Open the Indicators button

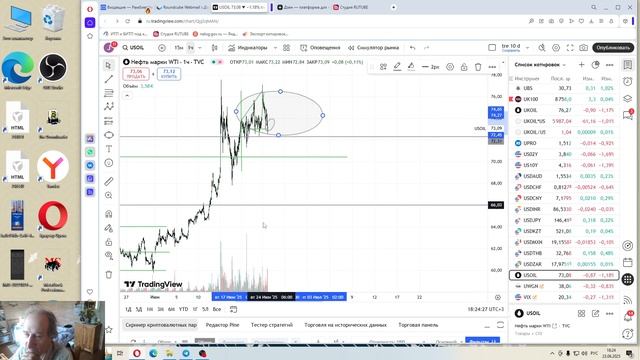(248, 48)
